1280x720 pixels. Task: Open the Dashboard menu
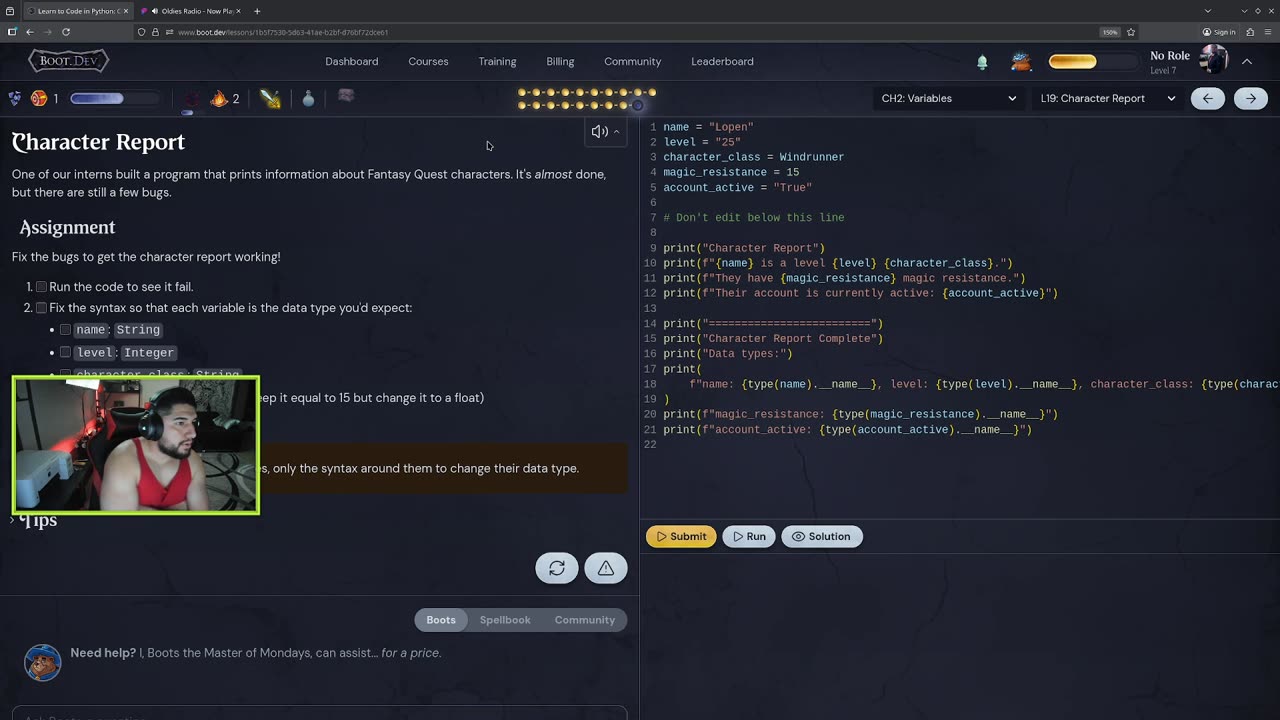click(352, 61)
